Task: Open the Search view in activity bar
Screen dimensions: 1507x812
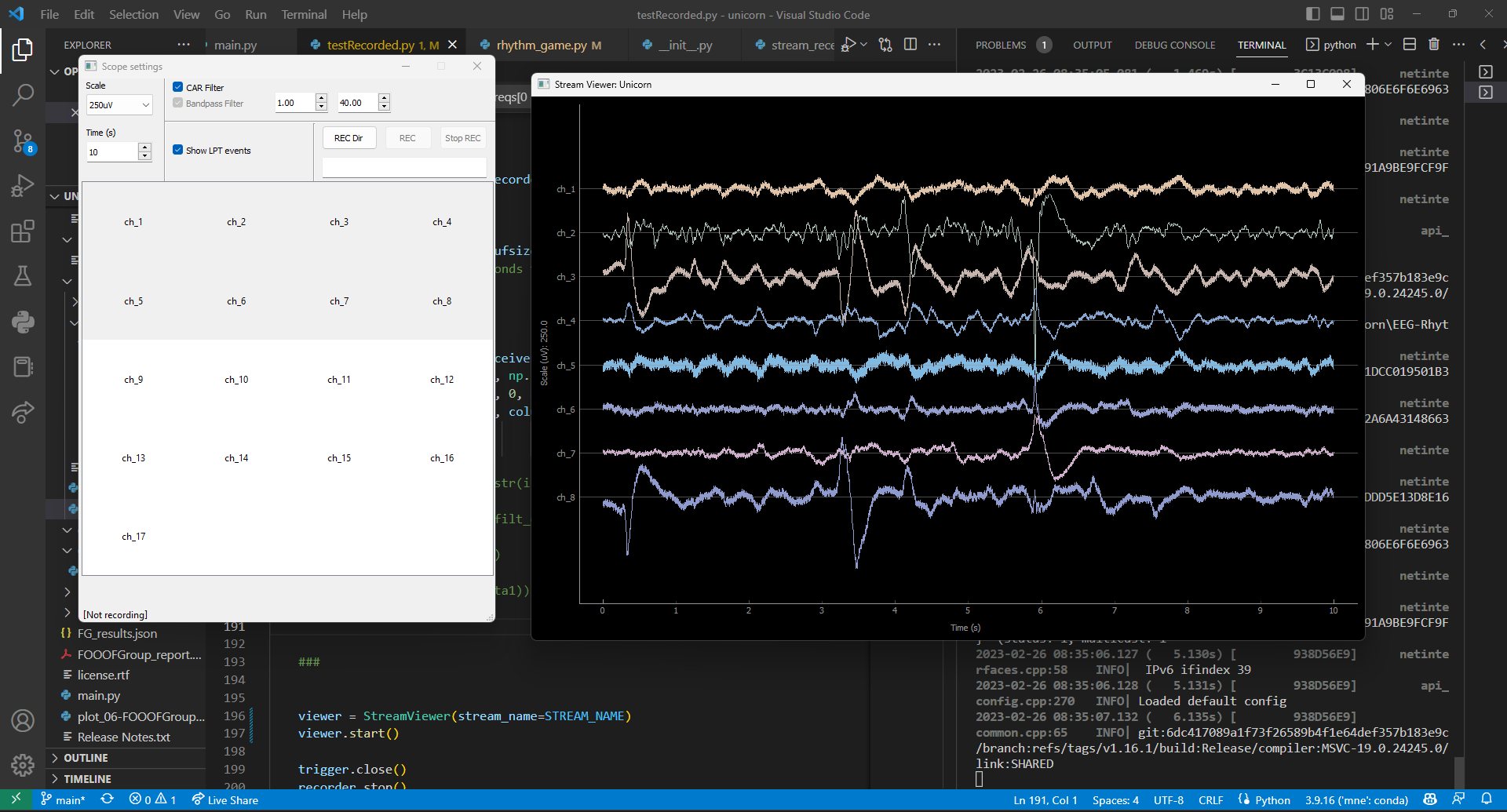Action: pos(23,95)
